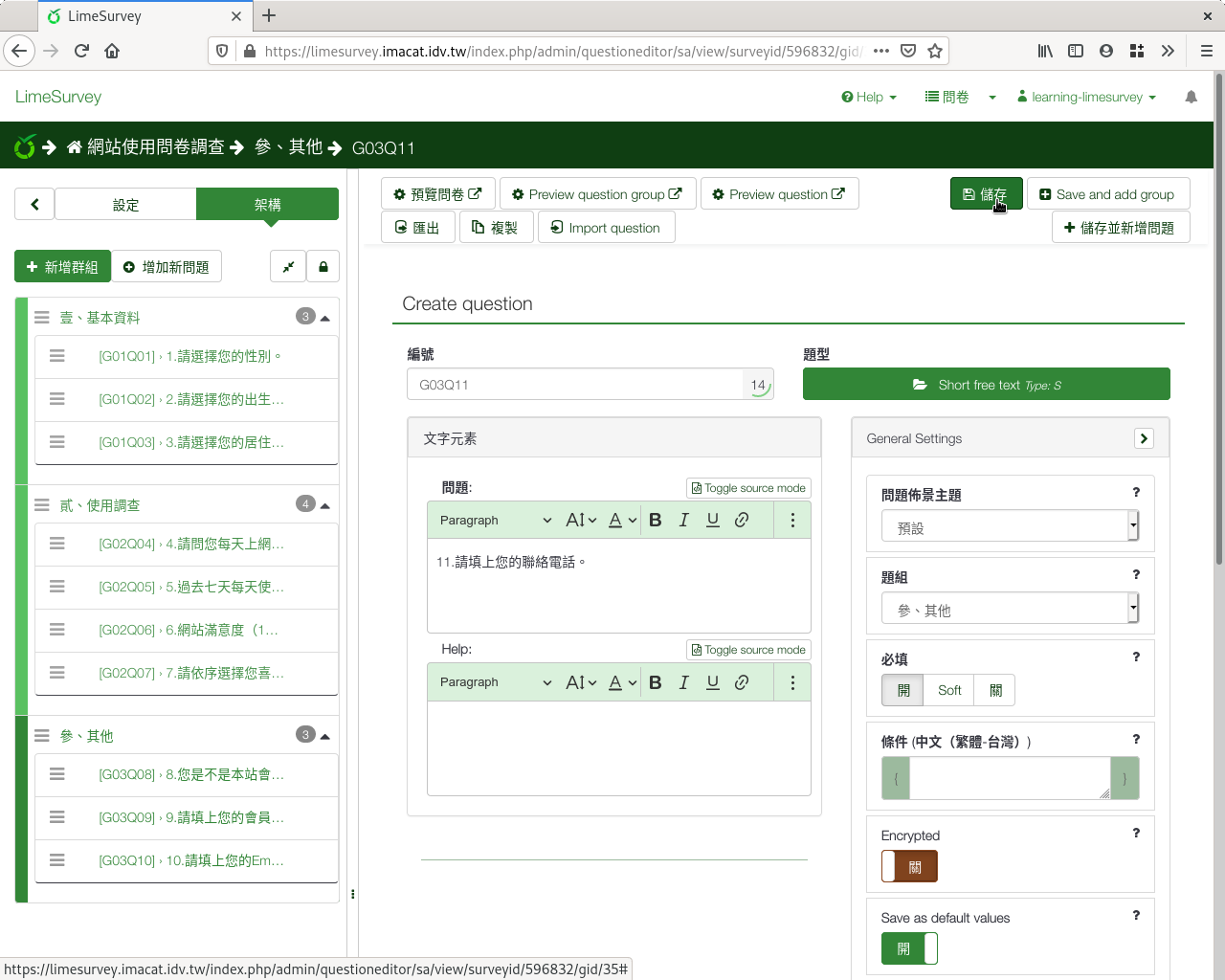Open the 題組 dropdown
1225x980 pixels.
(x=1010, y=608)
